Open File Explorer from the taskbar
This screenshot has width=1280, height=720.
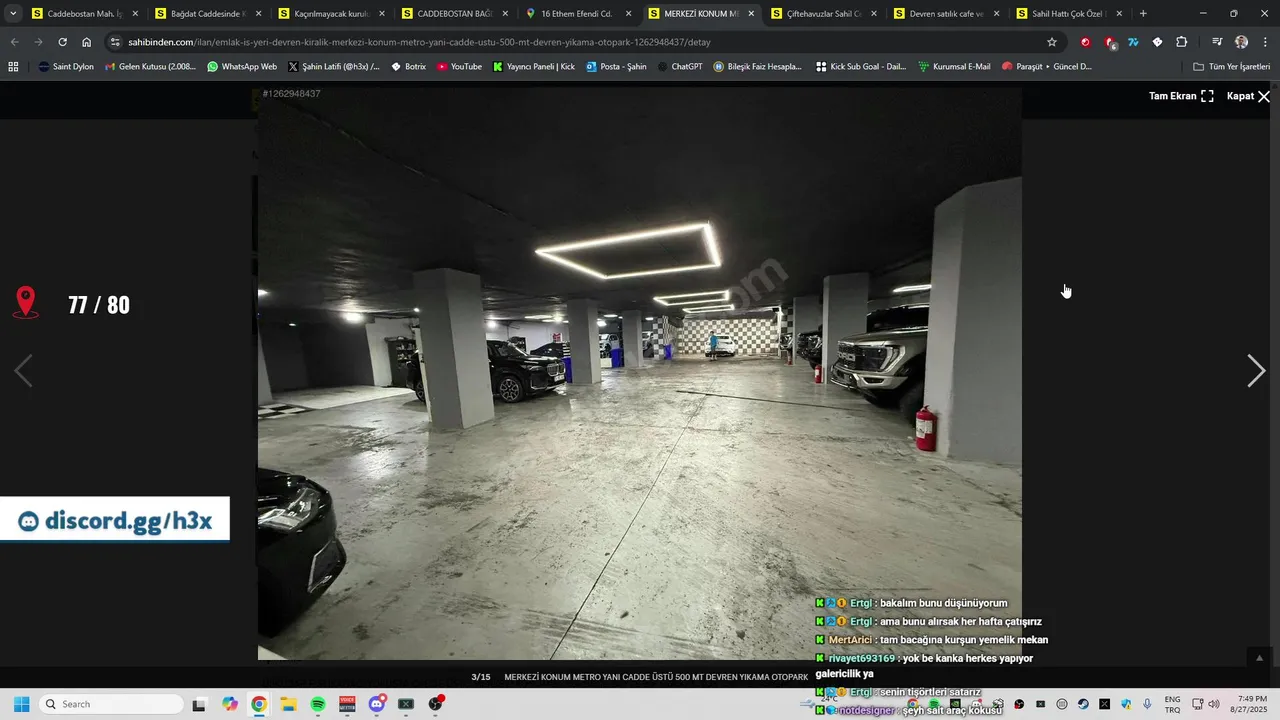pyautogui.click(x=288, y=704)
